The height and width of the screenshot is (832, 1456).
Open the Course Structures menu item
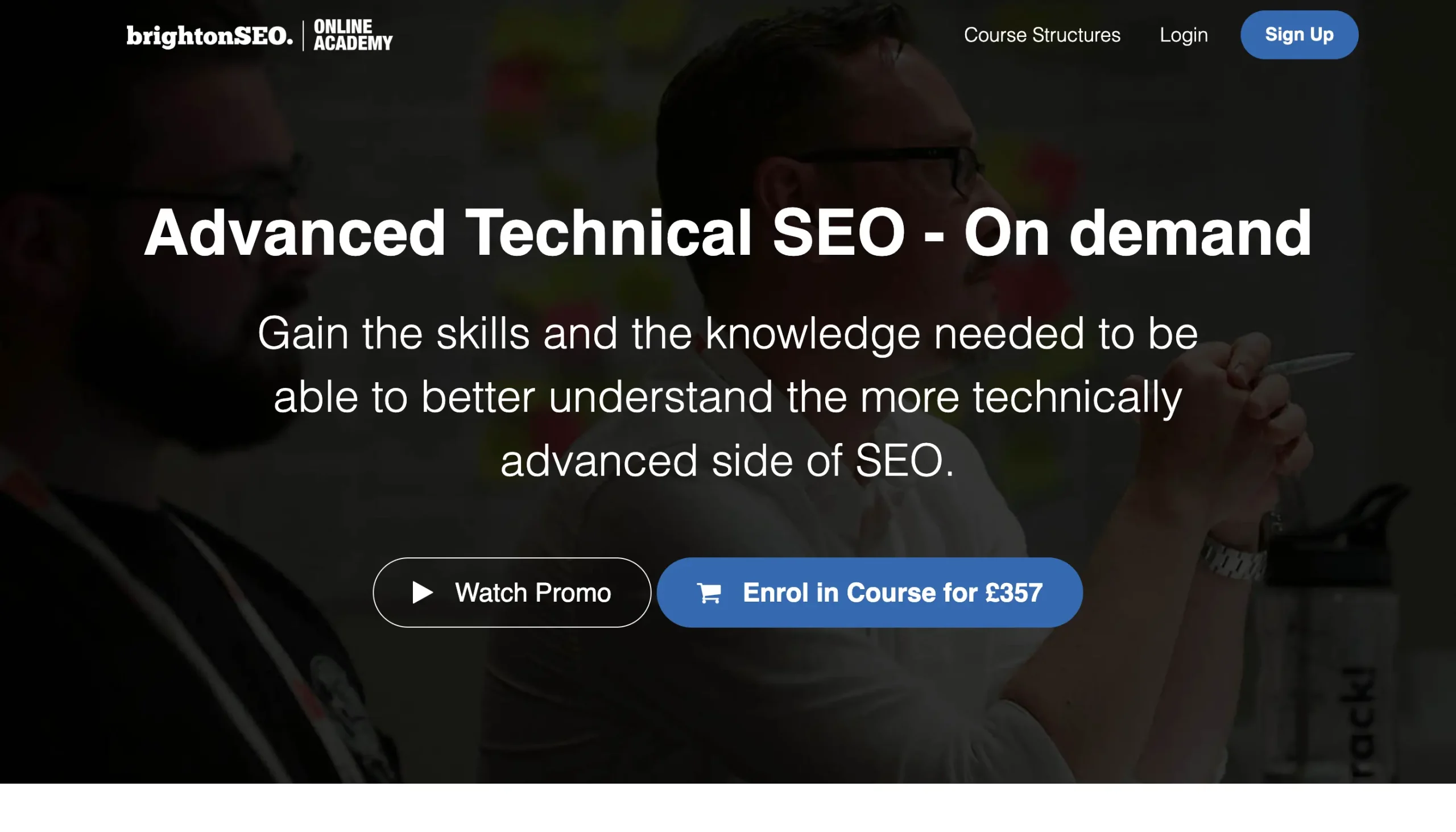pos(1042,35)
